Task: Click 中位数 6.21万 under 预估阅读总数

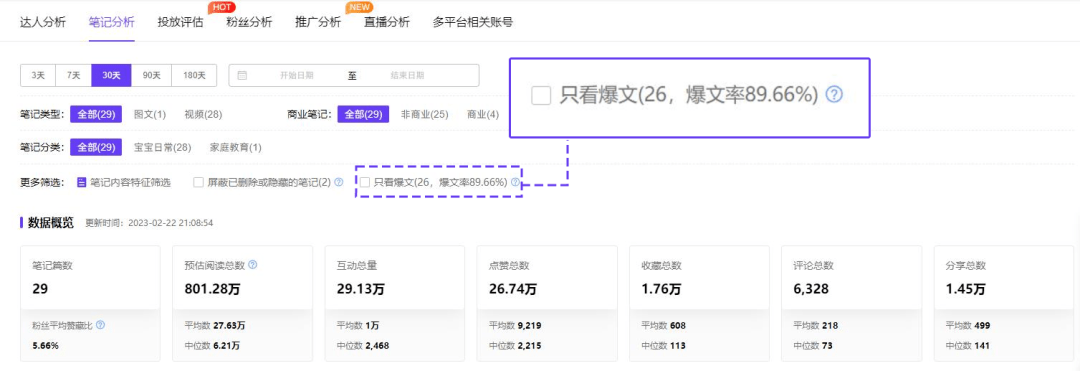Action: 212,346
